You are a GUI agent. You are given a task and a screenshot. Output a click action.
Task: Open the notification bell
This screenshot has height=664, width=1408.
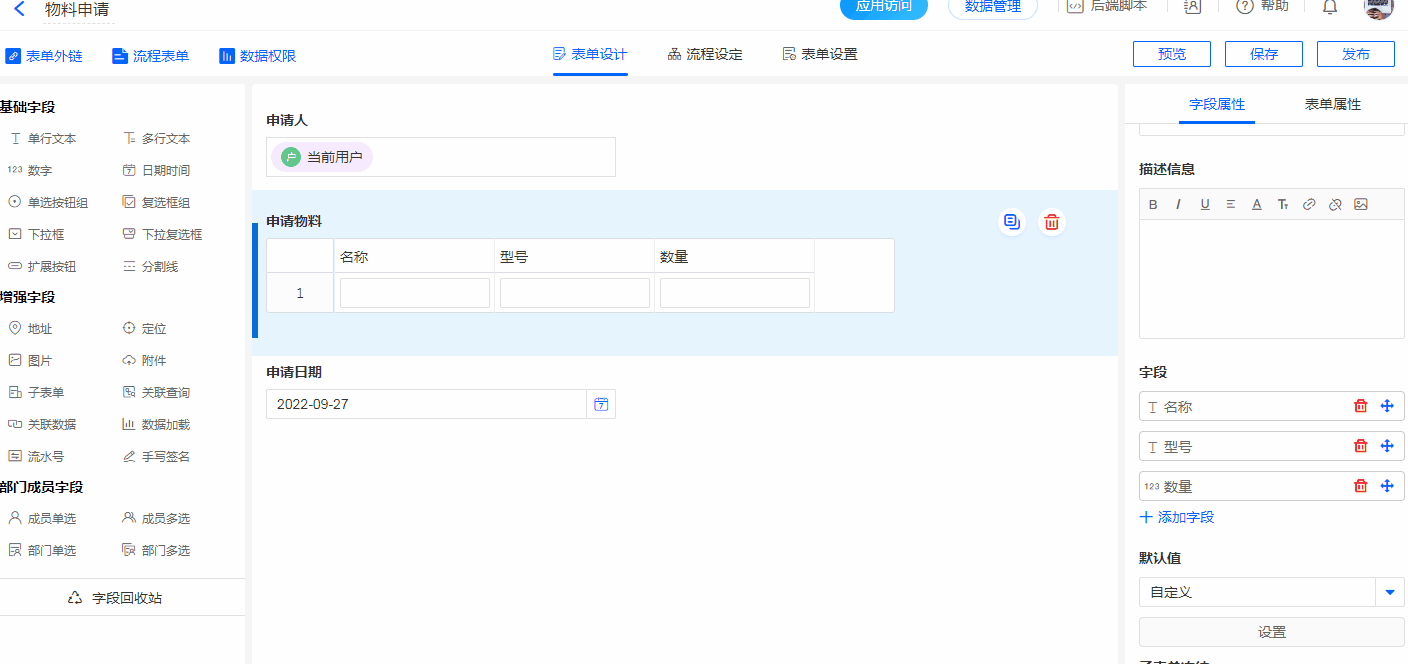coord(1329,7)
